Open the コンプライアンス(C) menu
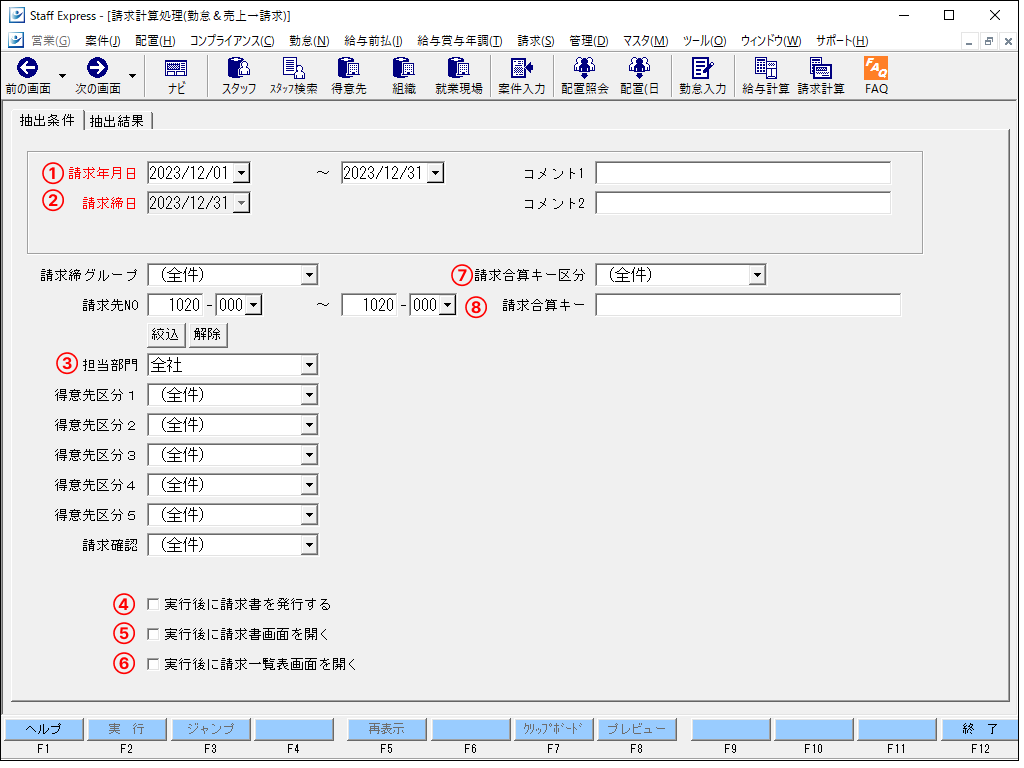1024x768 pixels. coord(232,40)
